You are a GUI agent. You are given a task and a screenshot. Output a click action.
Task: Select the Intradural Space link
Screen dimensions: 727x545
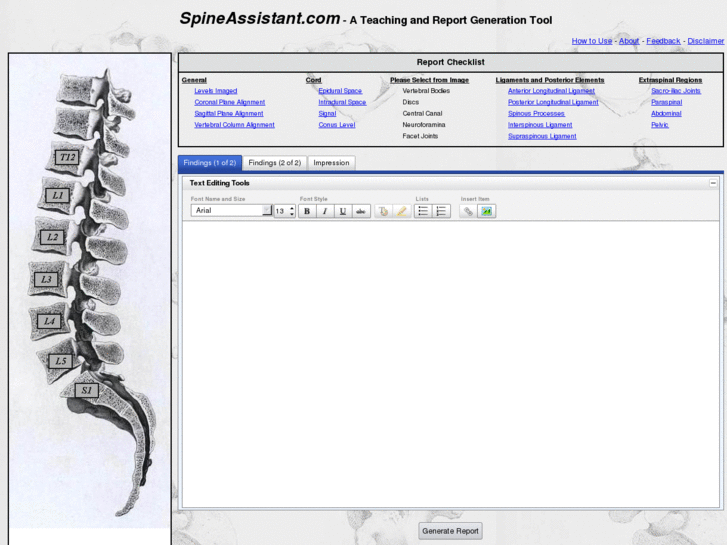click(x=342, y=102)
